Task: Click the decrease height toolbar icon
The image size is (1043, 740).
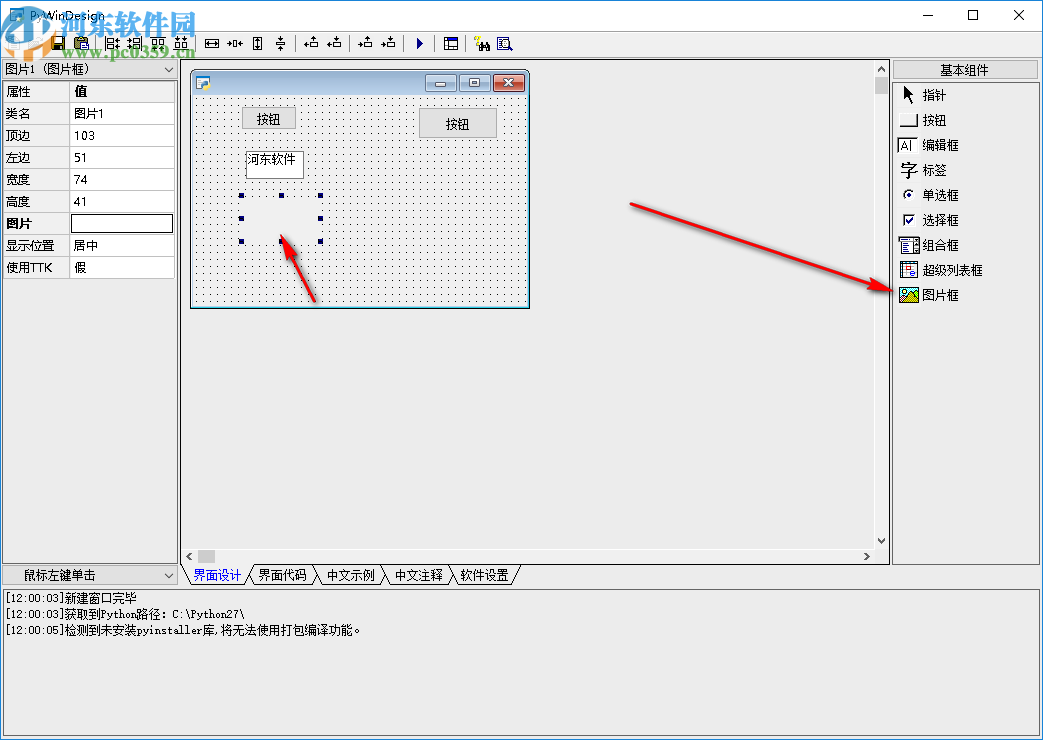Action: (x=281, y=43)
